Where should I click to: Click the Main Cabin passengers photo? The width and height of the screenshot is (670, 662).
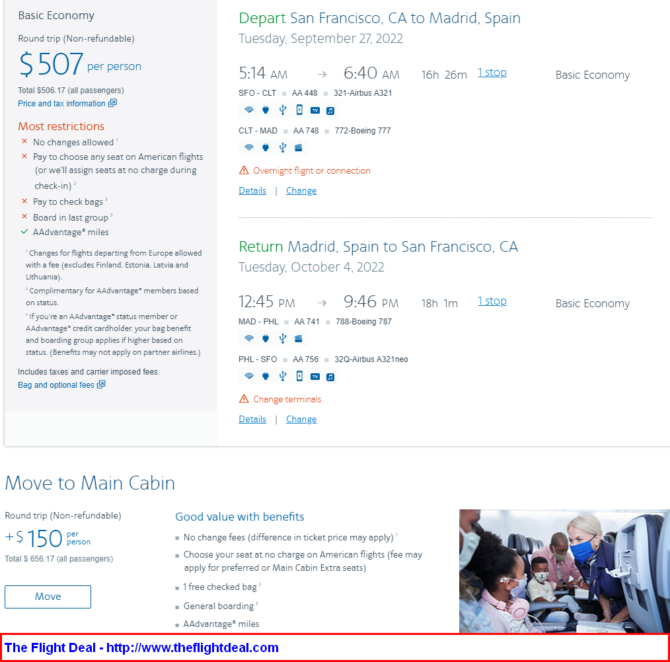(564, 571)
